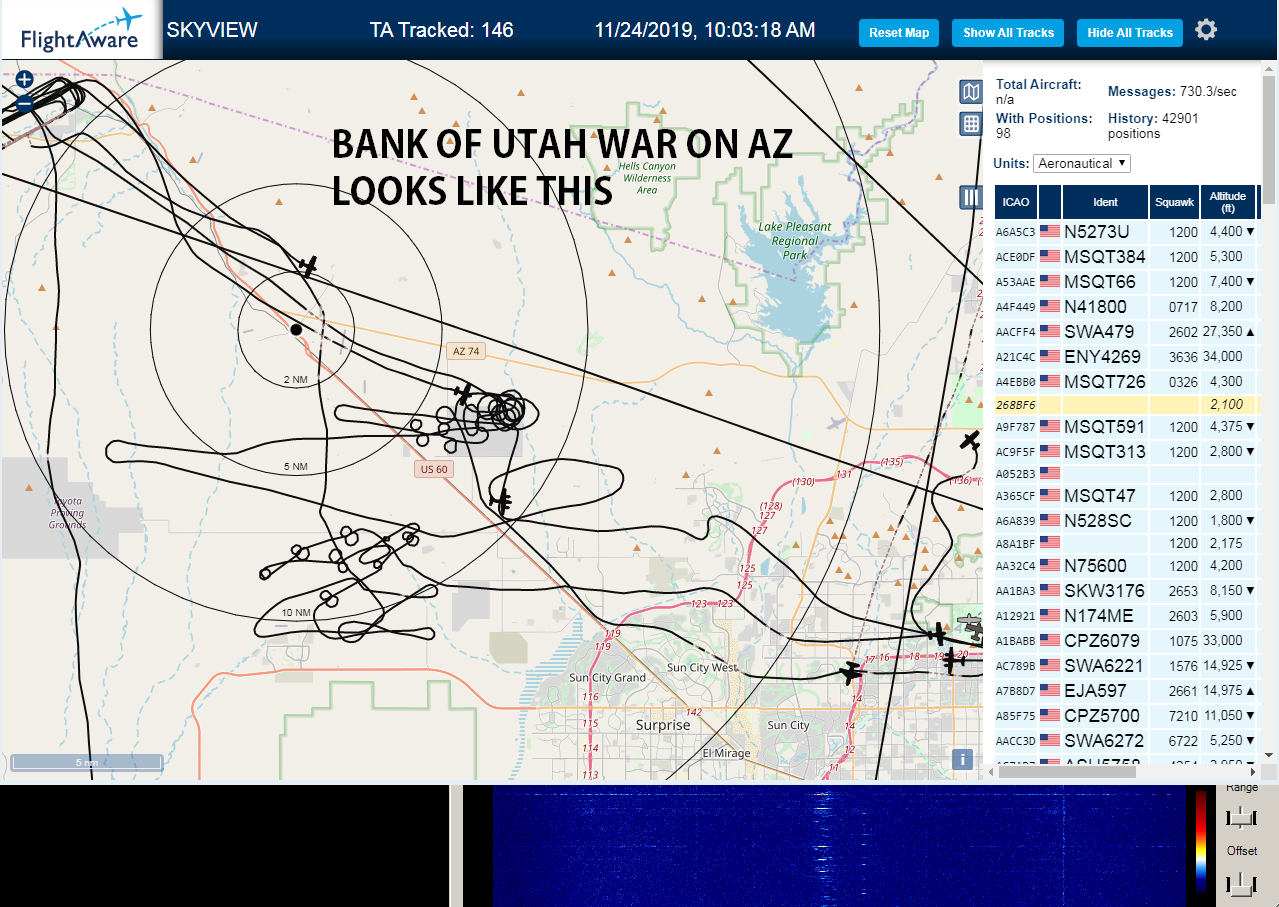Select the A052B3 row
Viewport: 1279px width, 907px height.
(1127, 474)
